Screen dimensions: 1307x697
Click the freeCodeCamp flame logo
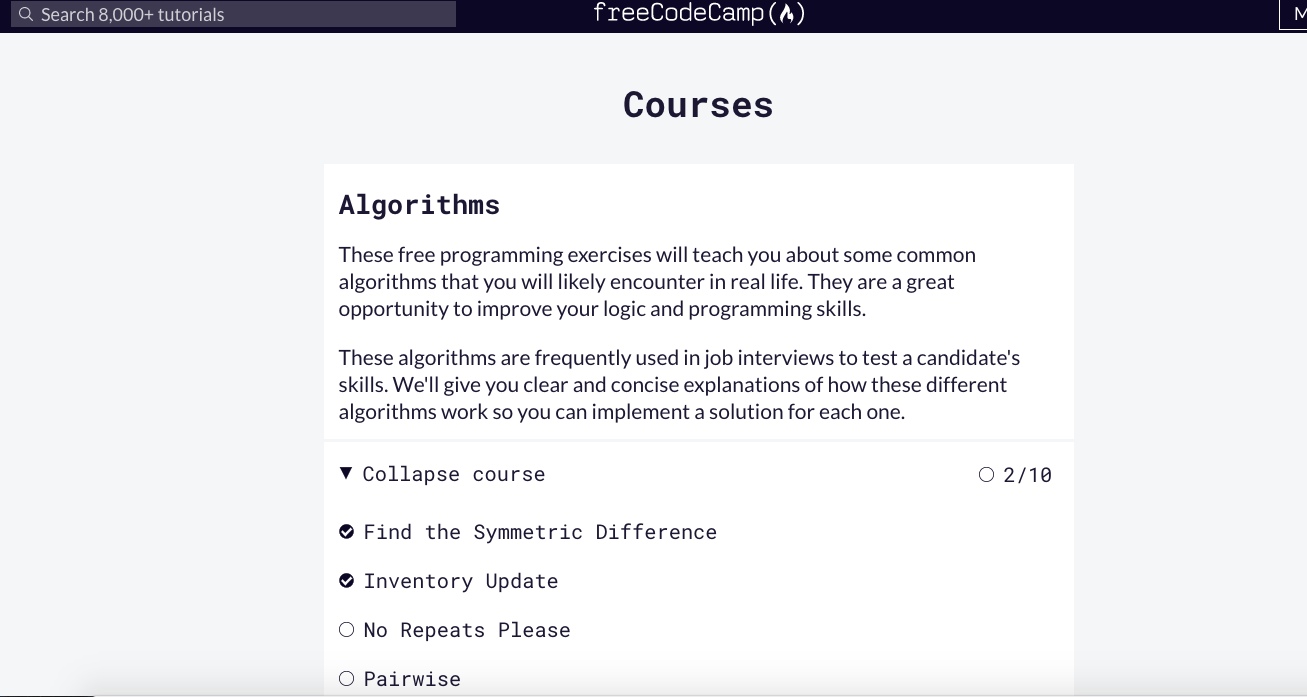click(x=788, y=13)
